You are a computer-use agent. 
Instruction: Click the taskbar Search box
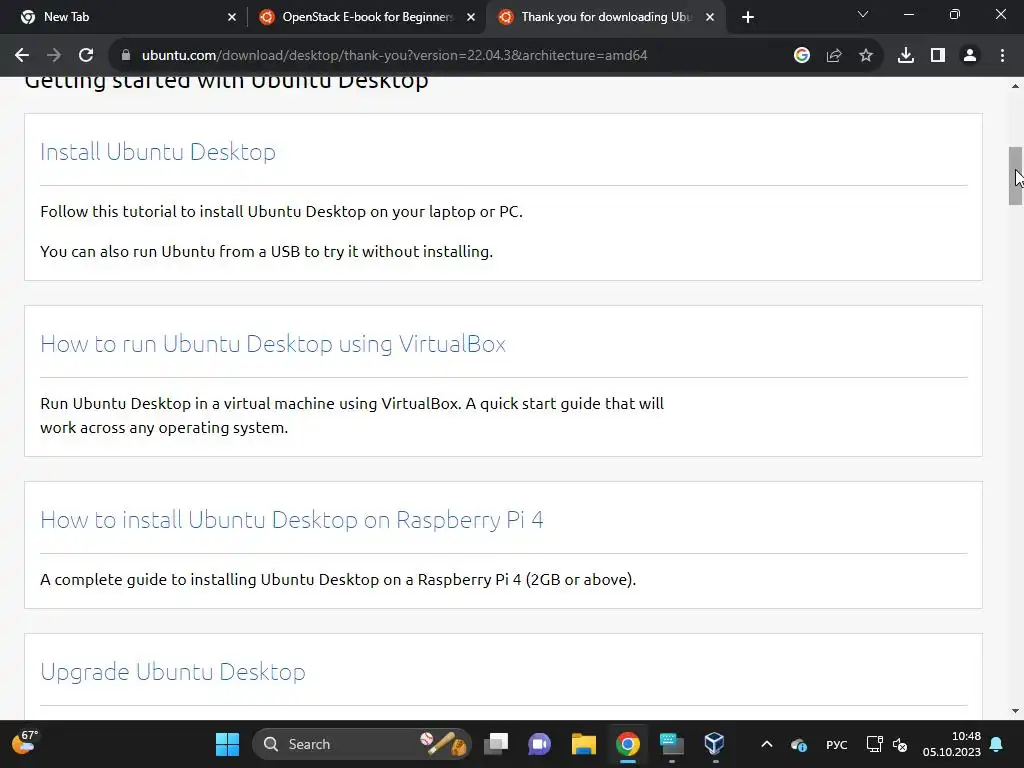click(361, 744)
